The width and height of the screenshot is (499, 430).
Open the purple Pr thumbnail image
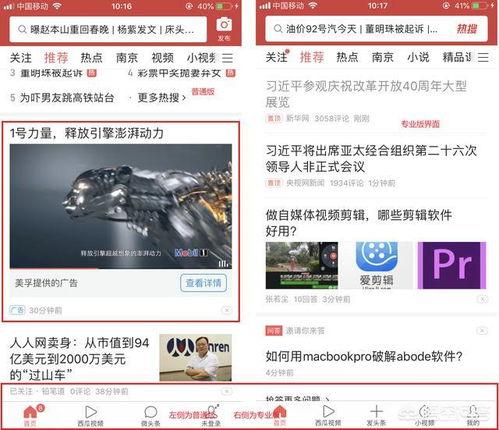click(x=452, y=265)
